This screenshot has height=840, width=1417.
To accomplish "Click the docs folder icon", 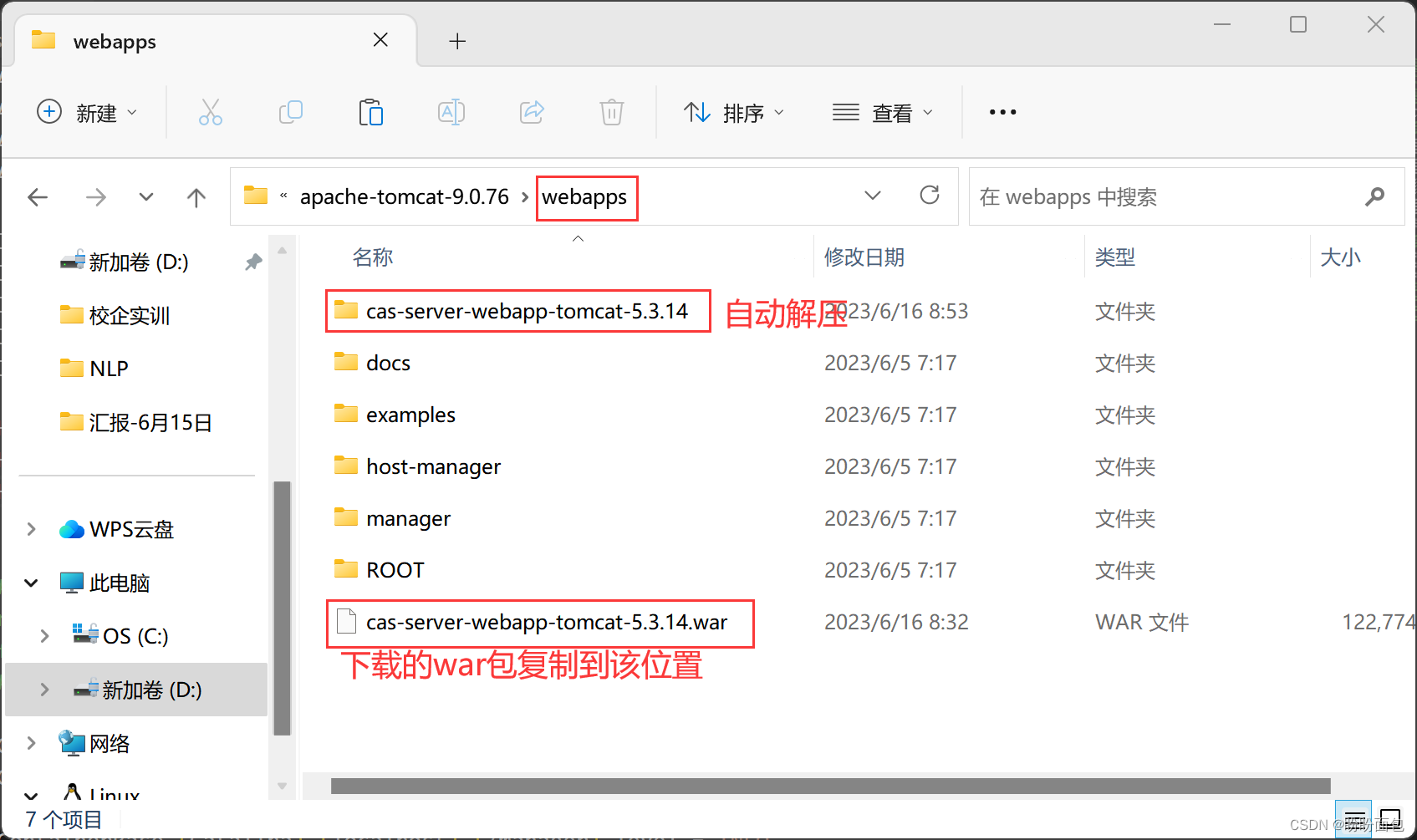I will (346, 362).
